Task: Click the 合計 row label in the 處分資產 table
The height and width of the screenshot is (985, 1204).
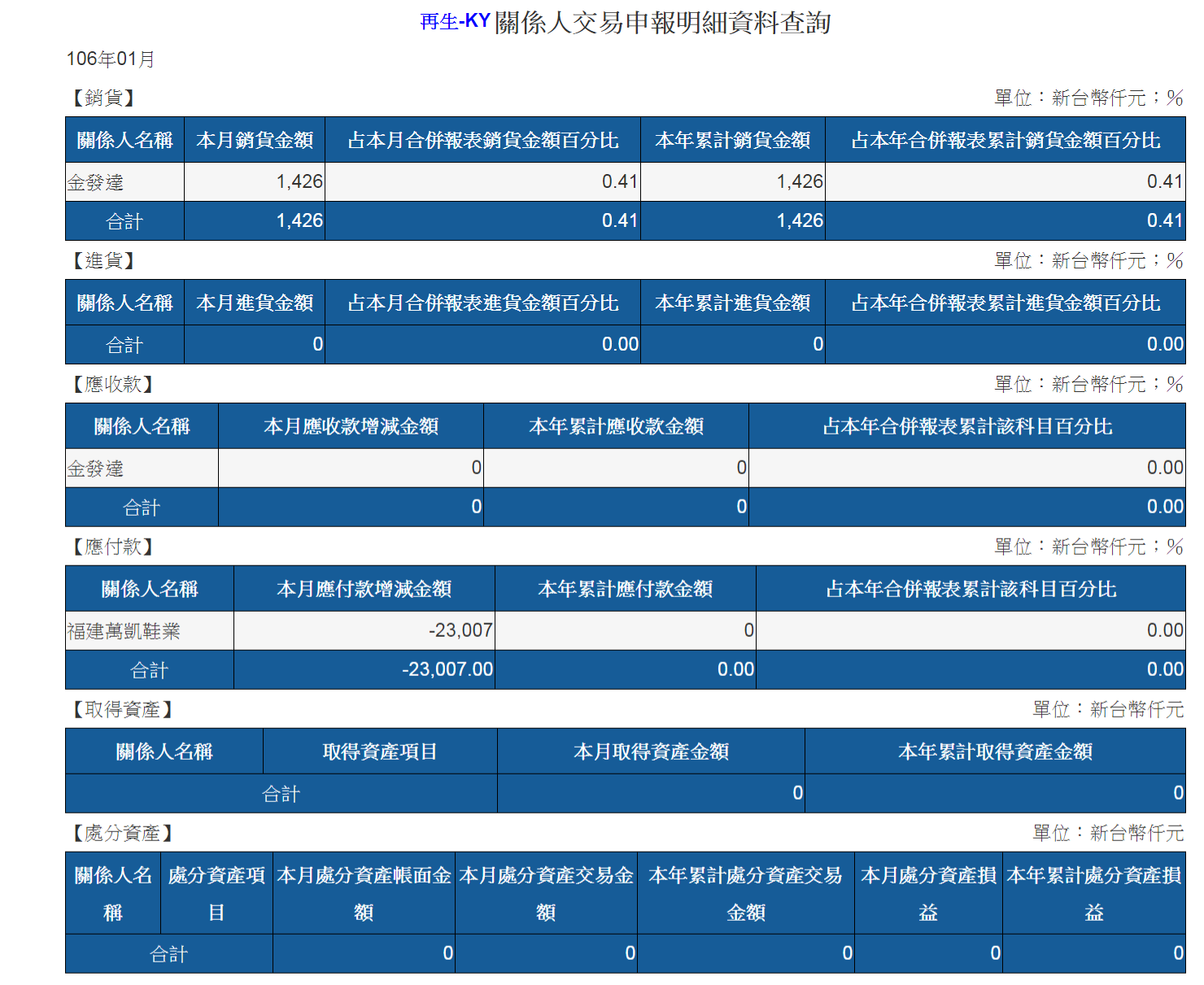Action: [169, 954]
